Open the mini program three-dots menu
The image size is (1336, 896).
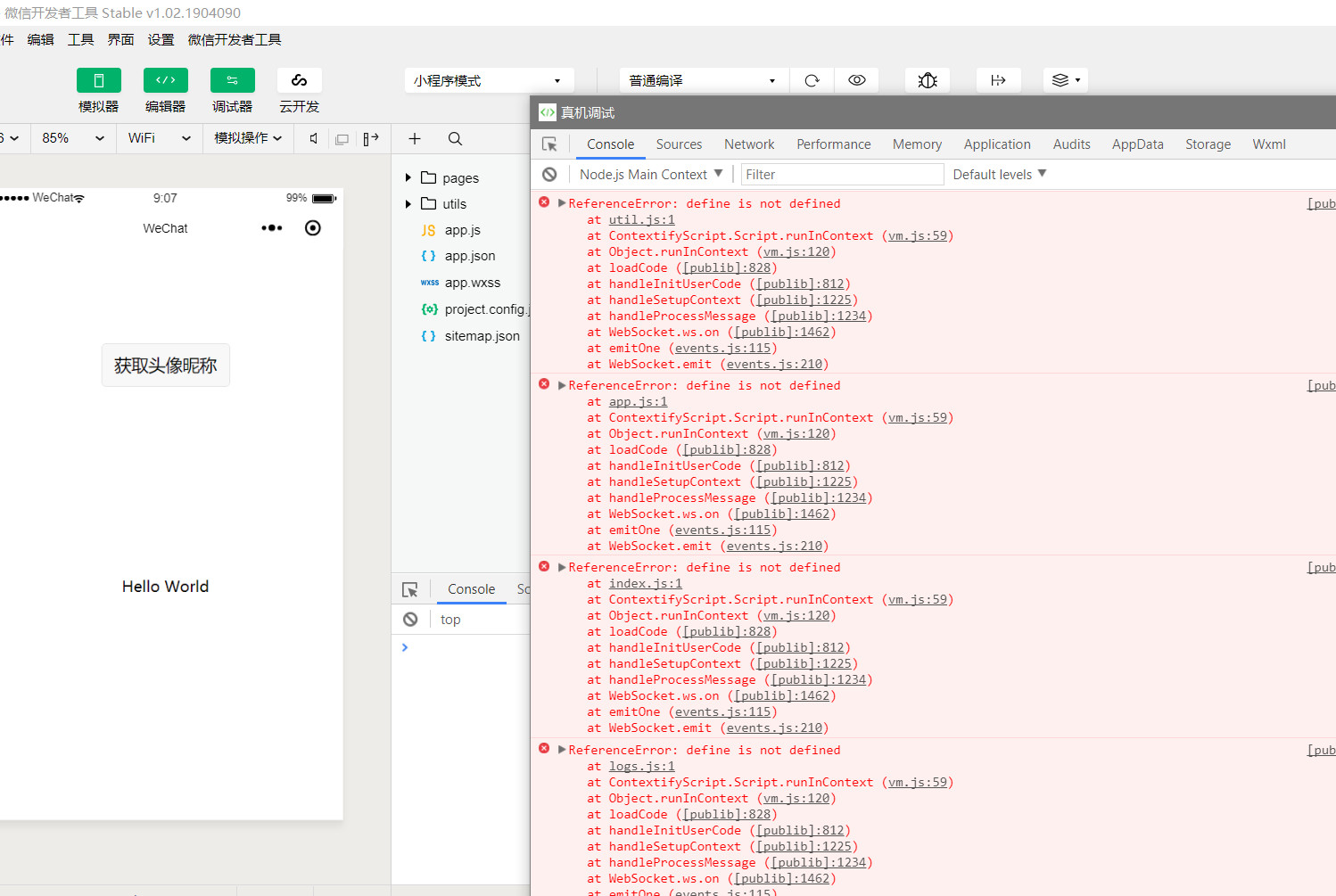pyautogui.click(x=272, y=228)
